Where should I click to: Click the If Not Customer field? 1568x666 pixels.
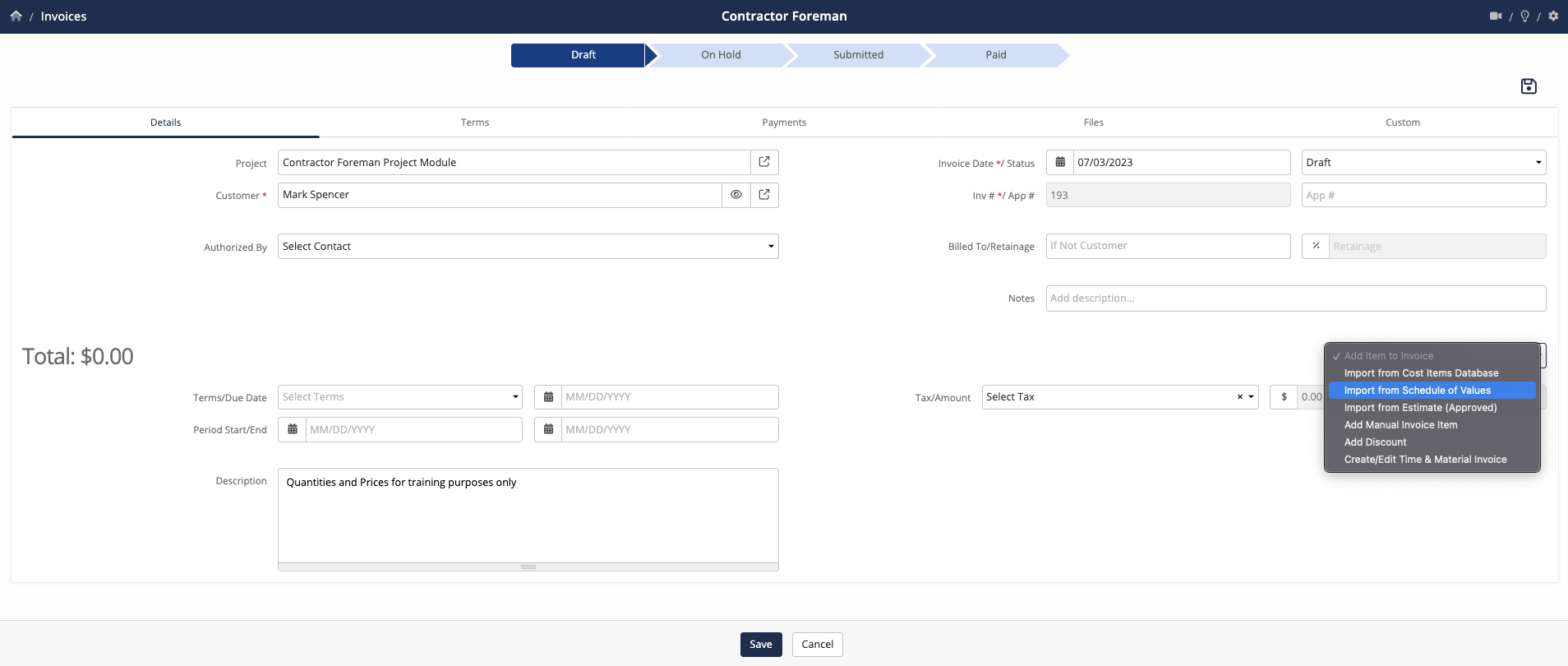click(1168, 246)
